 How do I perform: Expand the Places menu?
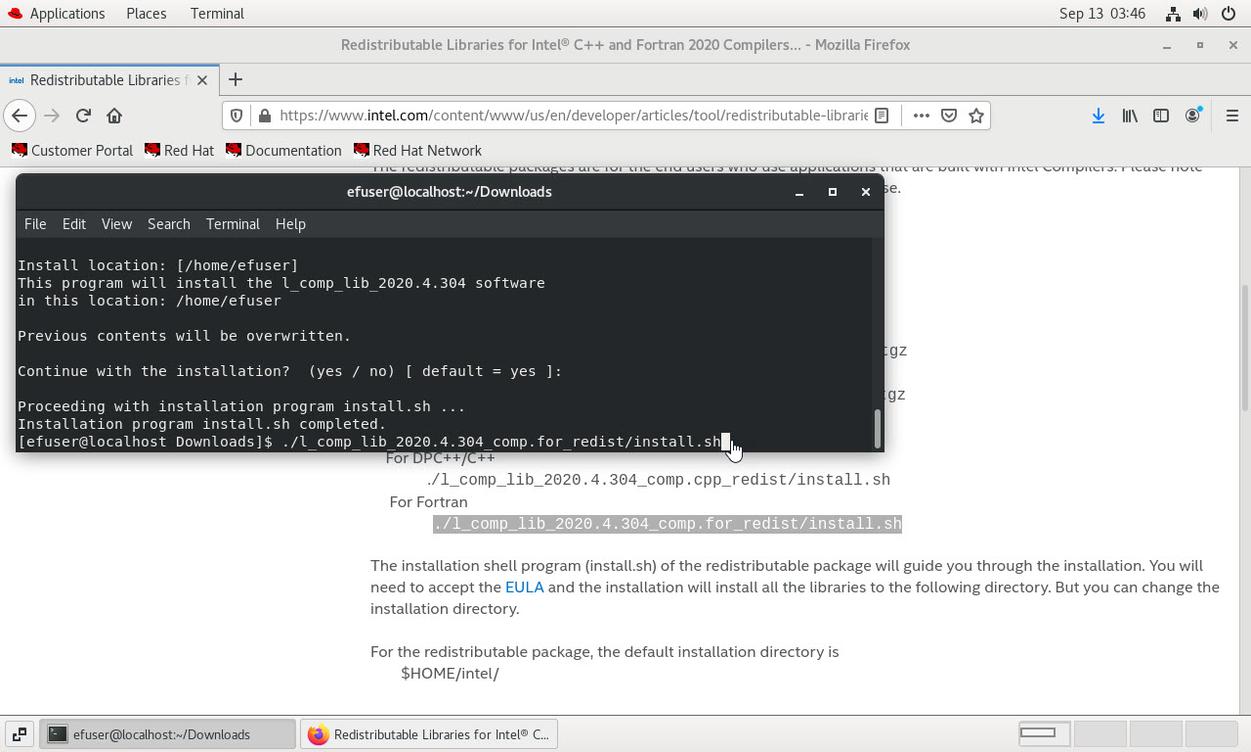point(146,14)
